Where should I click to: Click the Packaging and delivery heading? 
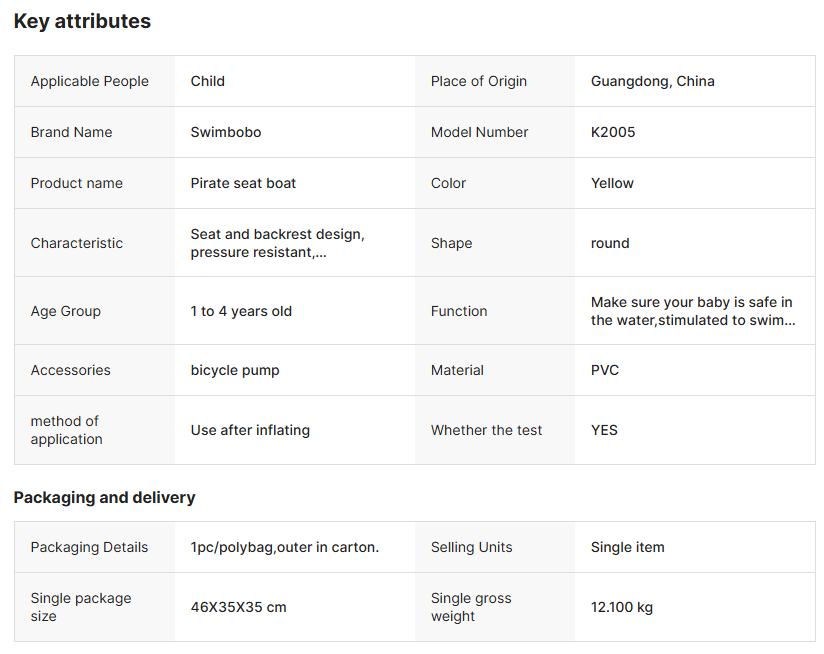[x=104, y=497]
